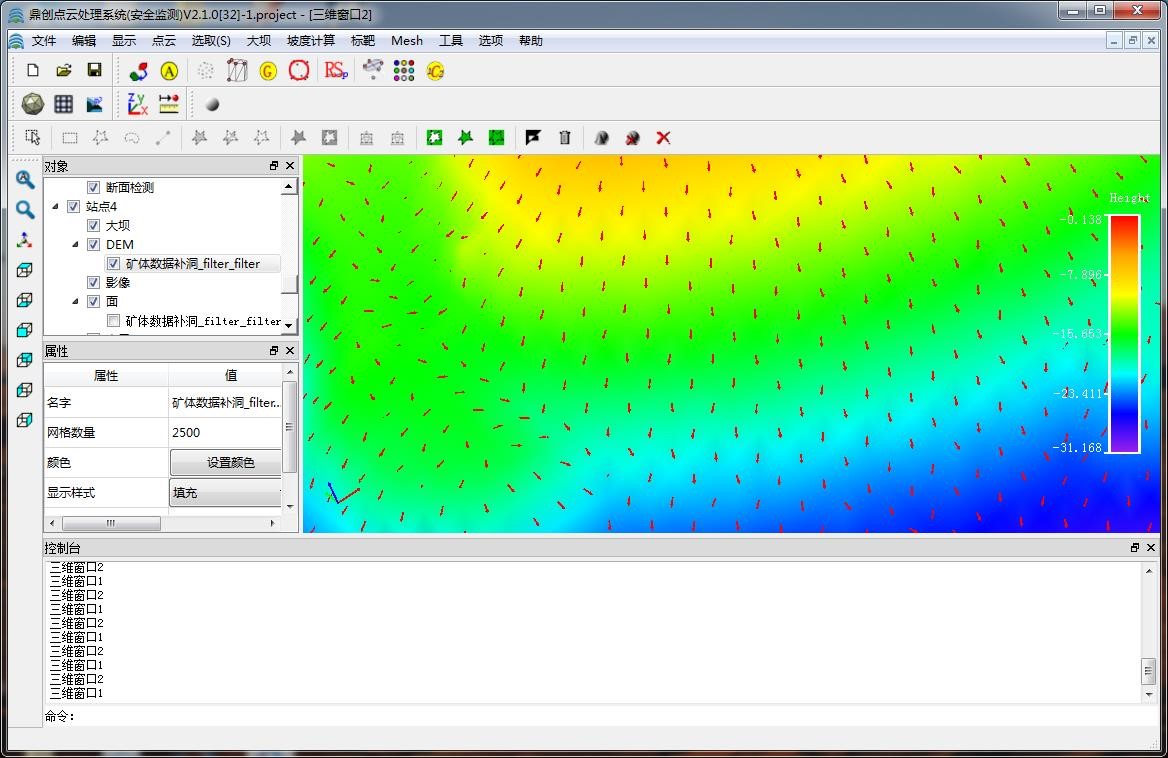Click the 设置颜色 button
This screenshot has width=1168, height=758.
[x=230, y=462]
